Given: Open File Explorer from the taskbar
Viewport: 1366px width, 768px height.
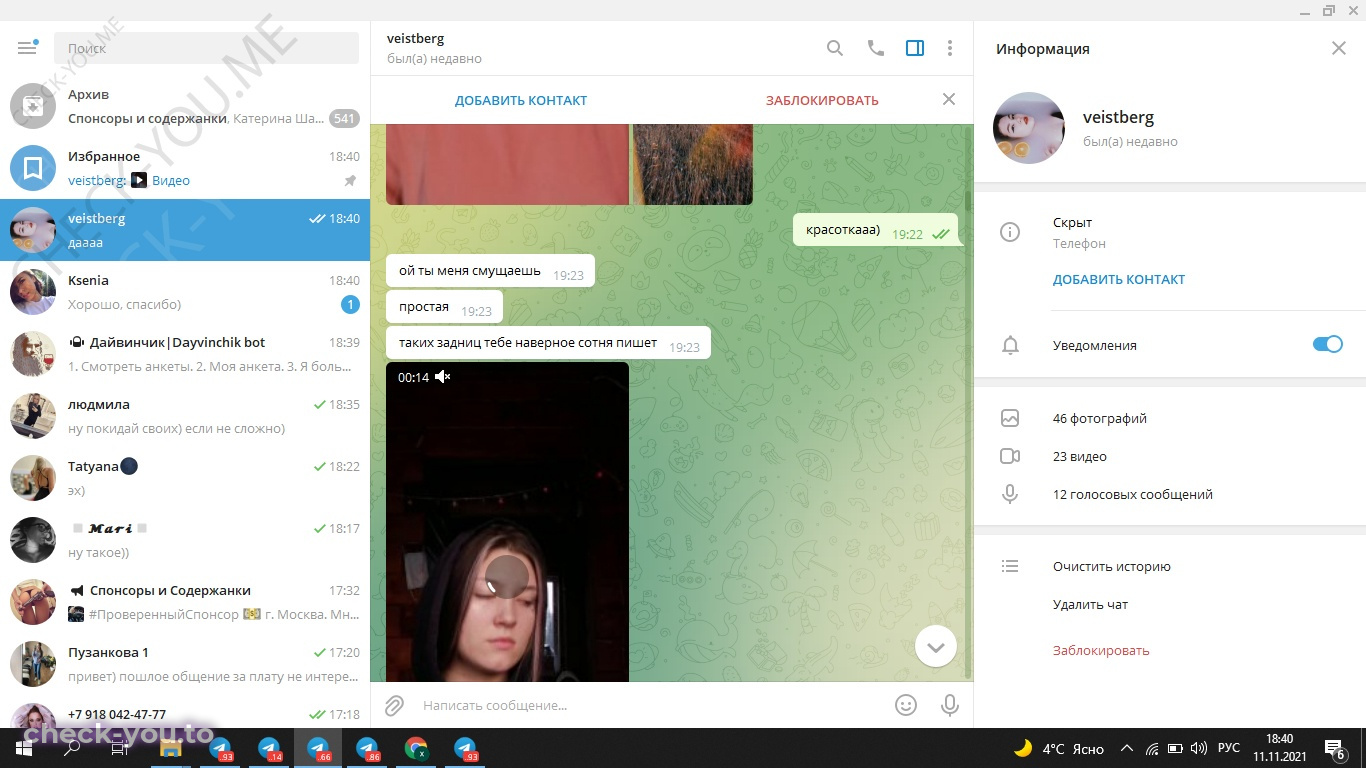Looking at the screenshot, I should (170, 748).
